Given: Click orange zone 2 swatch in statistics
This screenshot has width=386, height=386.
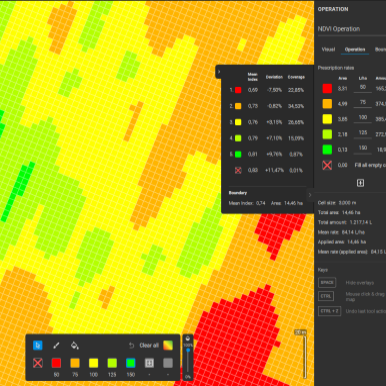Looking at the screenshot, I should click(x=238, y=106).
